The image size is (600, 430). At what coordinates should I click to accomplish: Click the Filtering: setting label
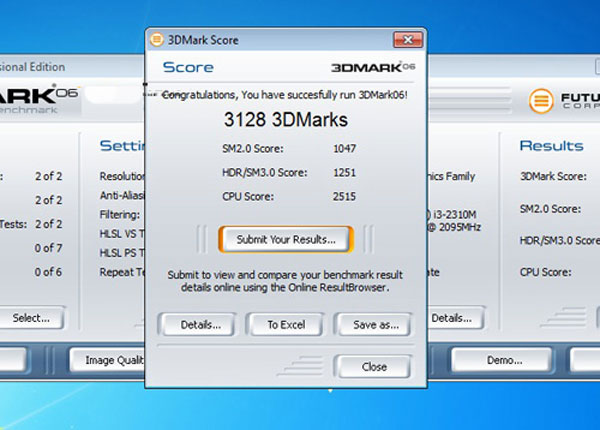click(x=120, y=215)
